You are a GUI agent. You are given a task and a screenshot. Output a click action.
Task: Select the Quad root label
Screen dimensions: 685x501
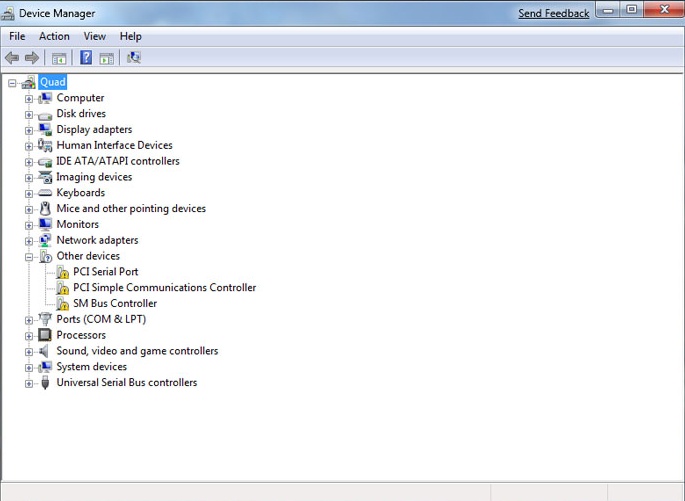click(x=52, y=82)
